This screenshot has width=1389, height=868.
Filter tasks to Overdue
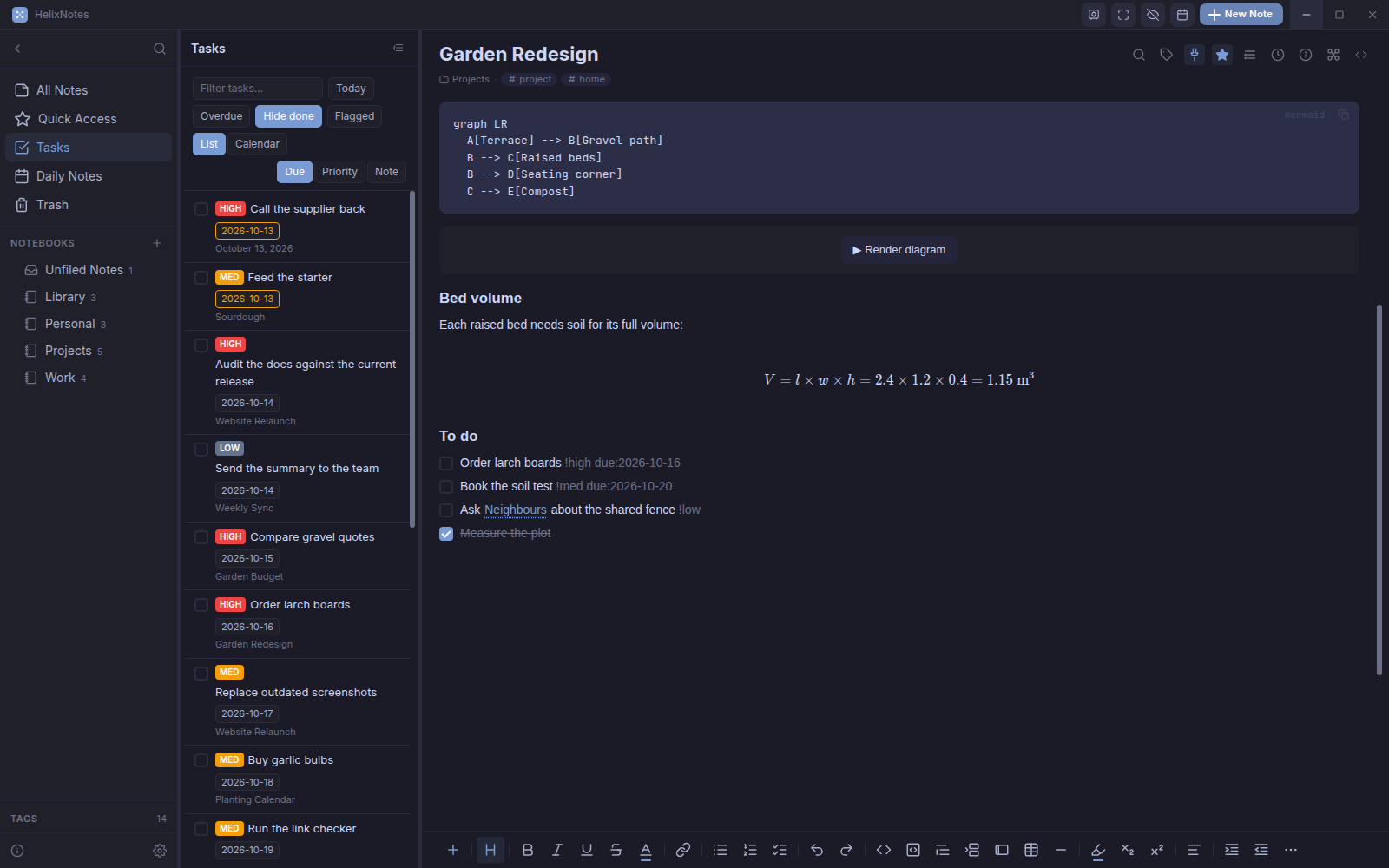coord(221,116)
